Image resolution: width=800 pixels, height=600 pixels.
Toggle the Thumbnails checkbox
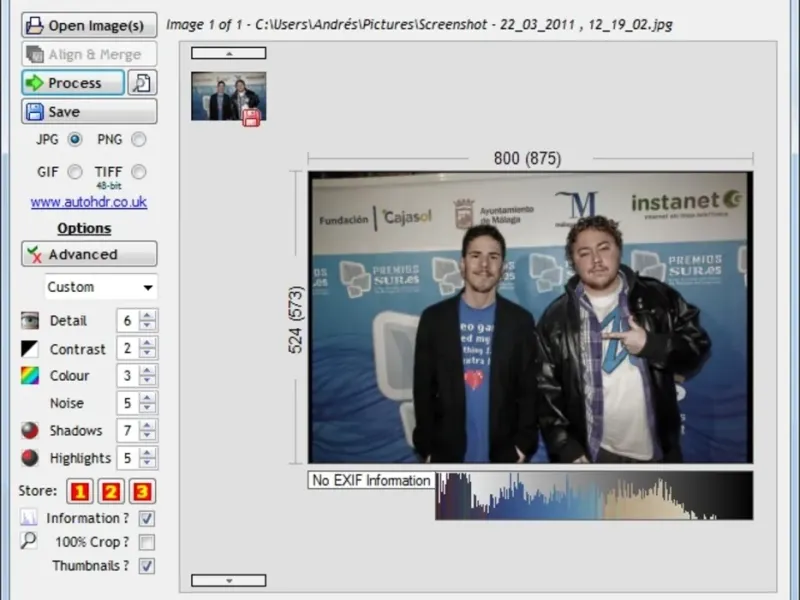(x=146, y=566)
